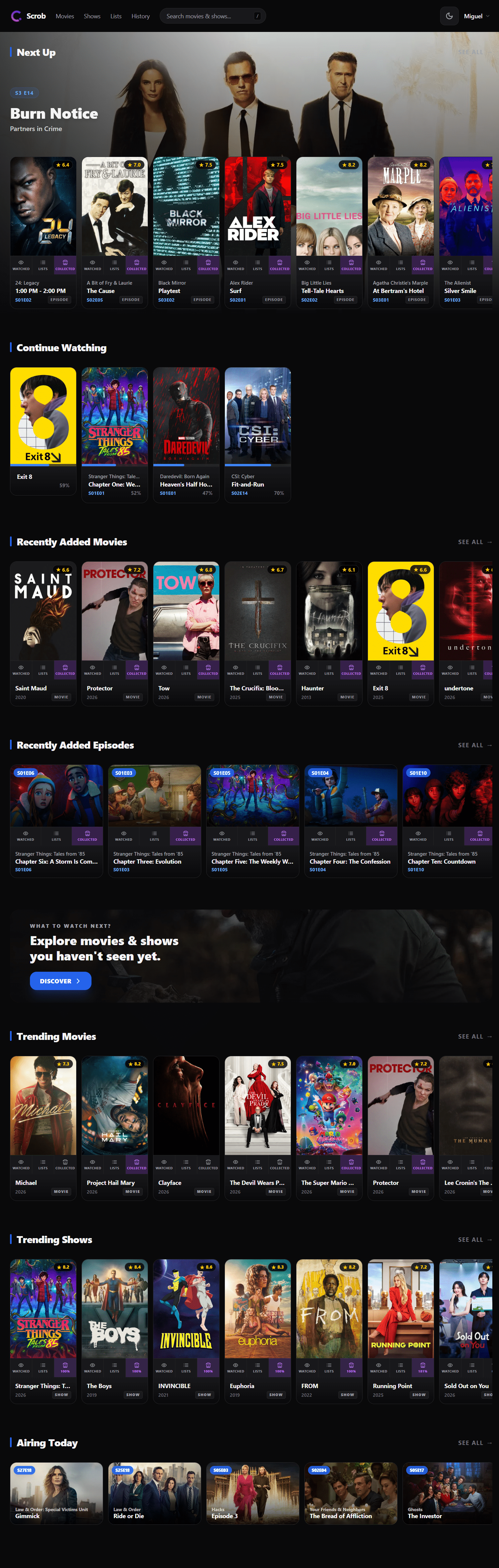Click the Scrob logo icon
The height and width of the screenshot is (1568, 499).
(x=16, y=16)
